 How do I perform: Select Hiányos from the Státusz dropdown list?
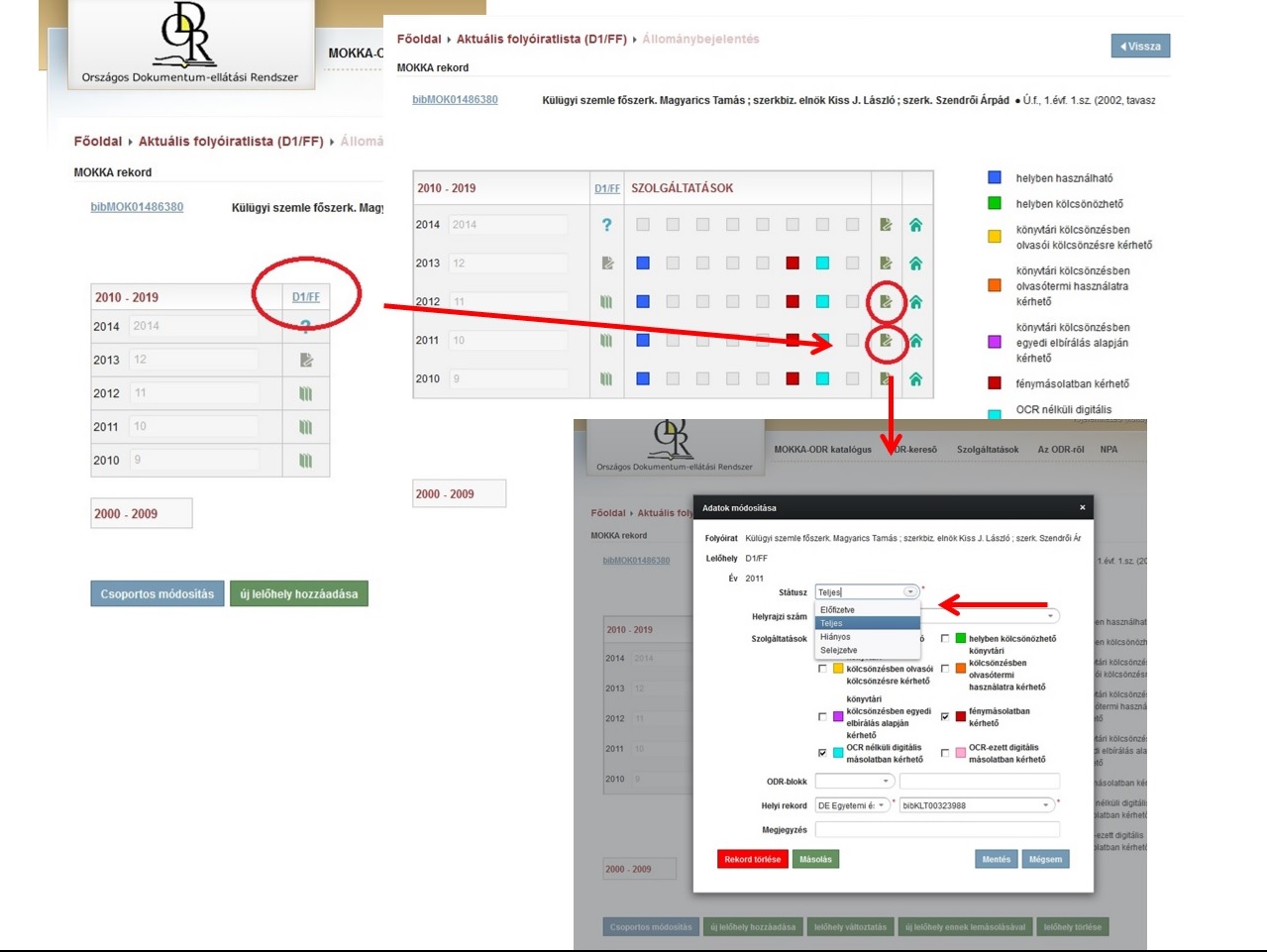(x=835, y=637)
